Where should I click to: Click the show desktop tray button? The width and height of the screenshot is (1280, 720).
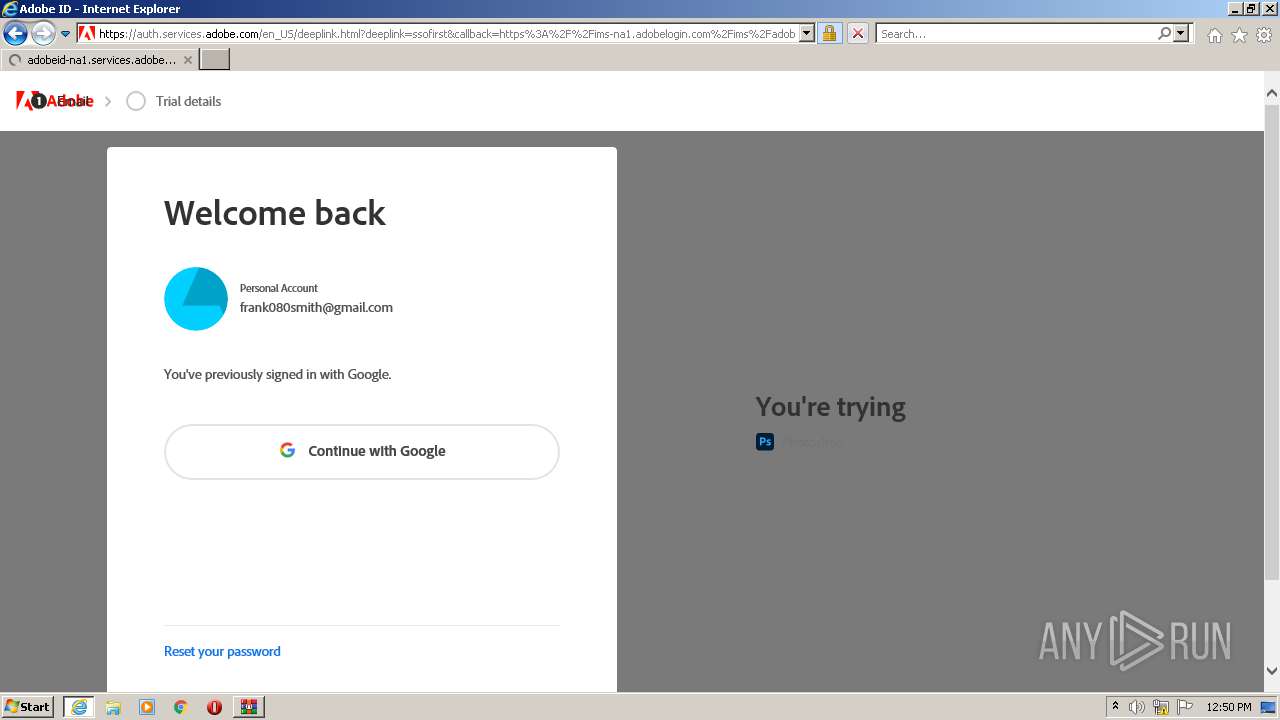1268,707
